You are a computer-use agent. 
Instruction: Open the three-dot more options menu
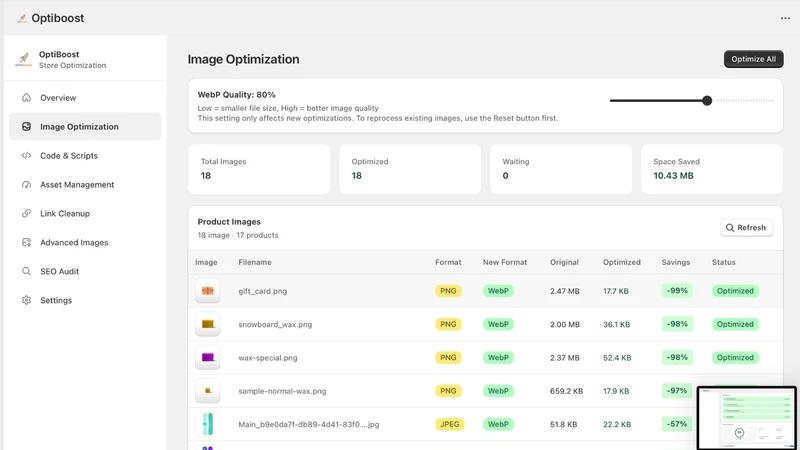point(785,18)
